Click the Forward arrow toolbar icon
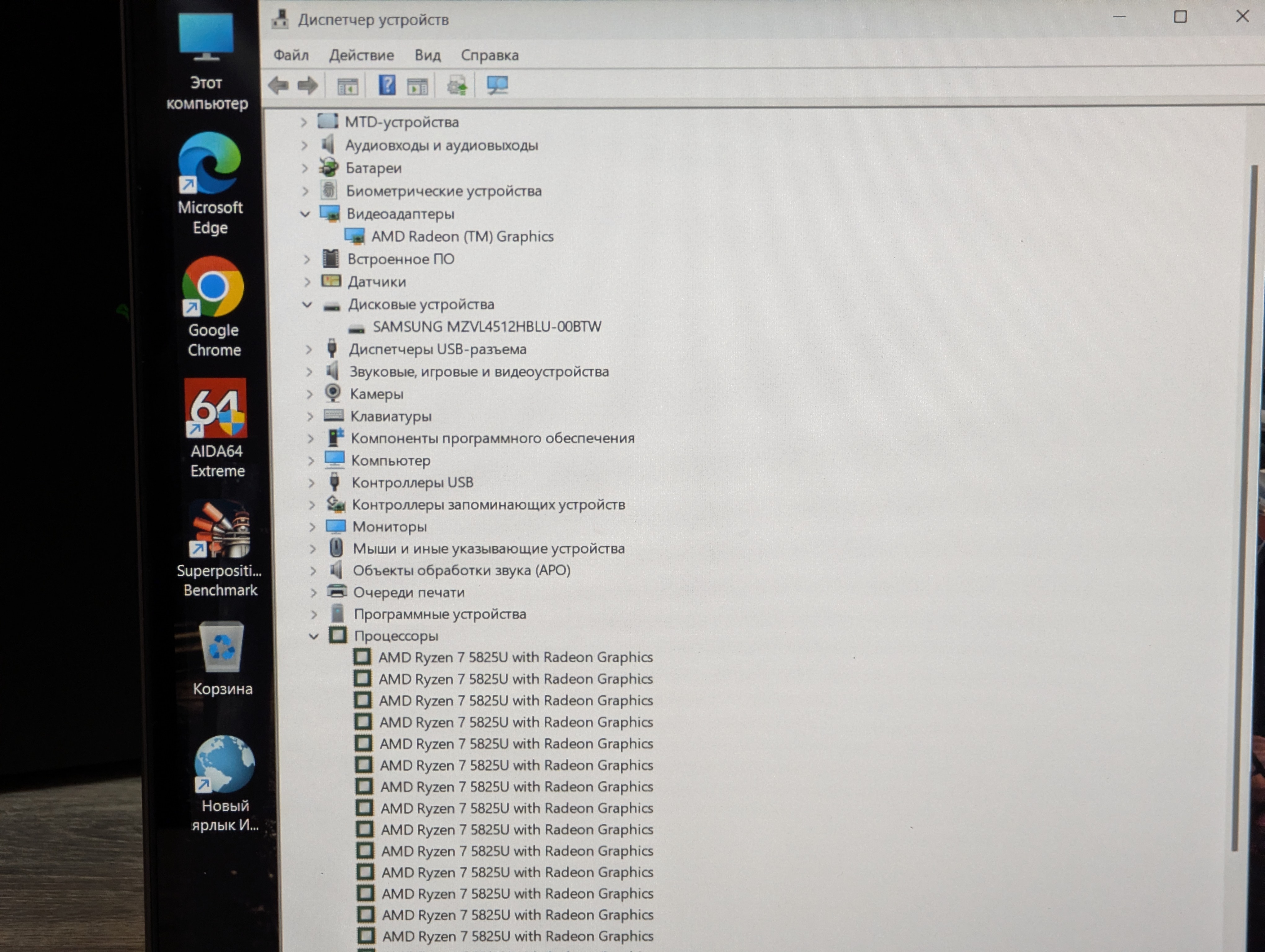Viewport: 1265px width, 952px height. tap(308, 86)
